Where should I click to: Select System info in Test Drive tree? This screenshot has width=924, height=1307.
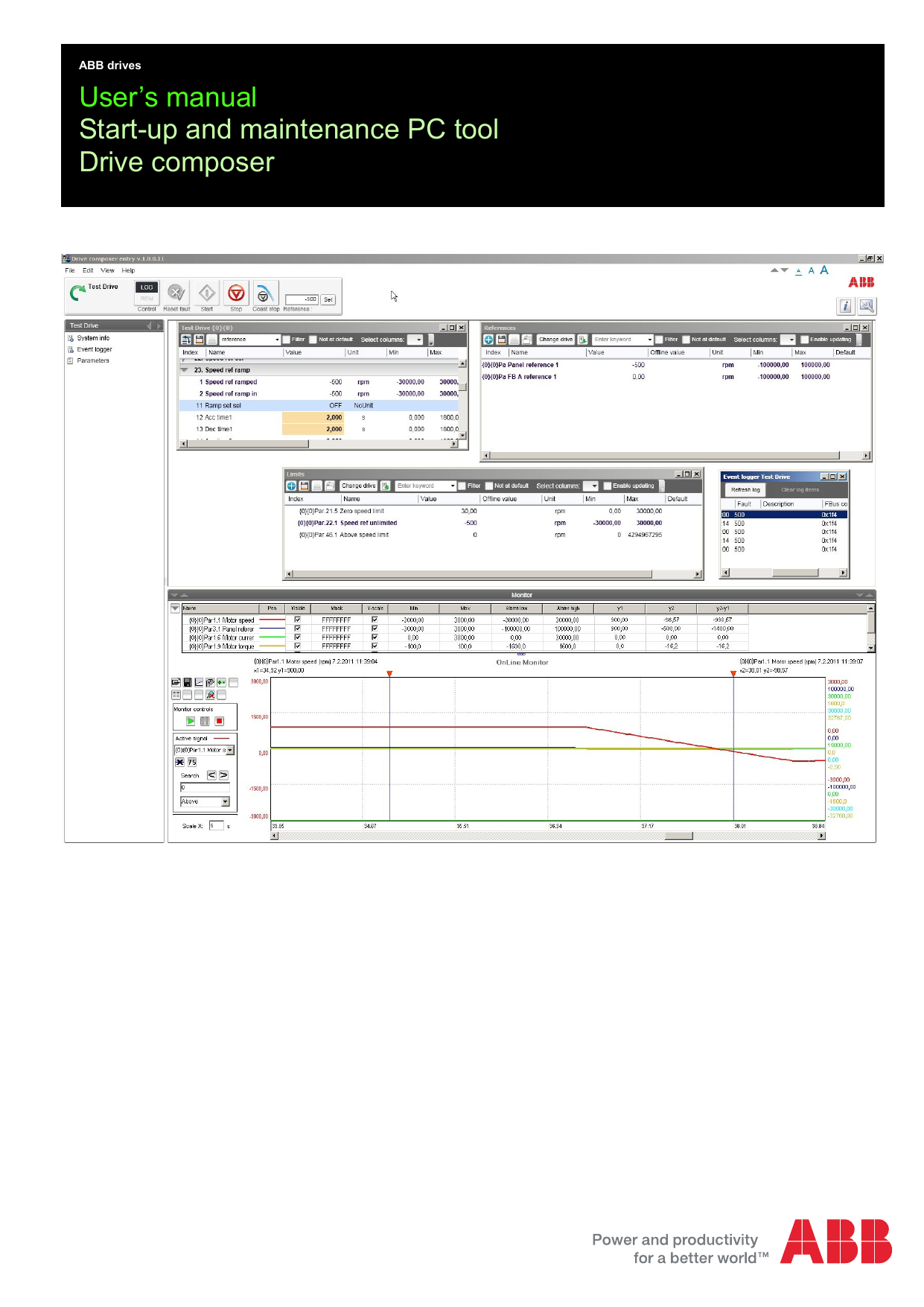(x=93, y=338)
